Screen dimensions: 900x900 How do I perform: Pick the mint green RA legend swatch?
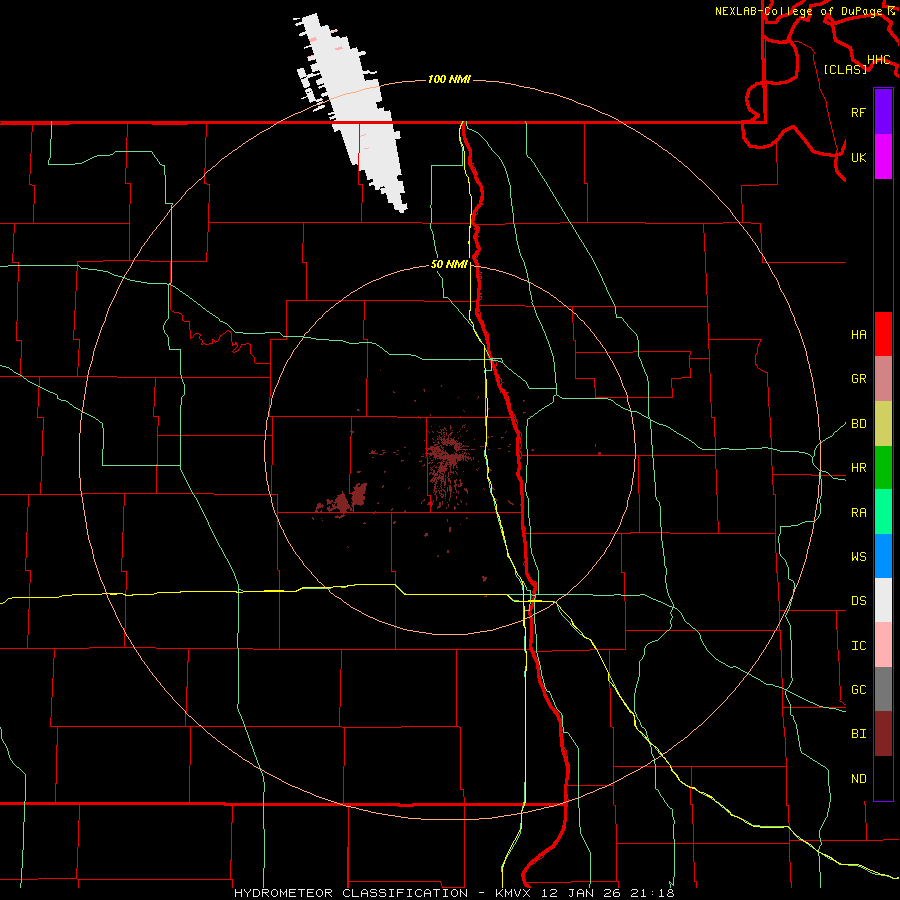click(883, 512)
